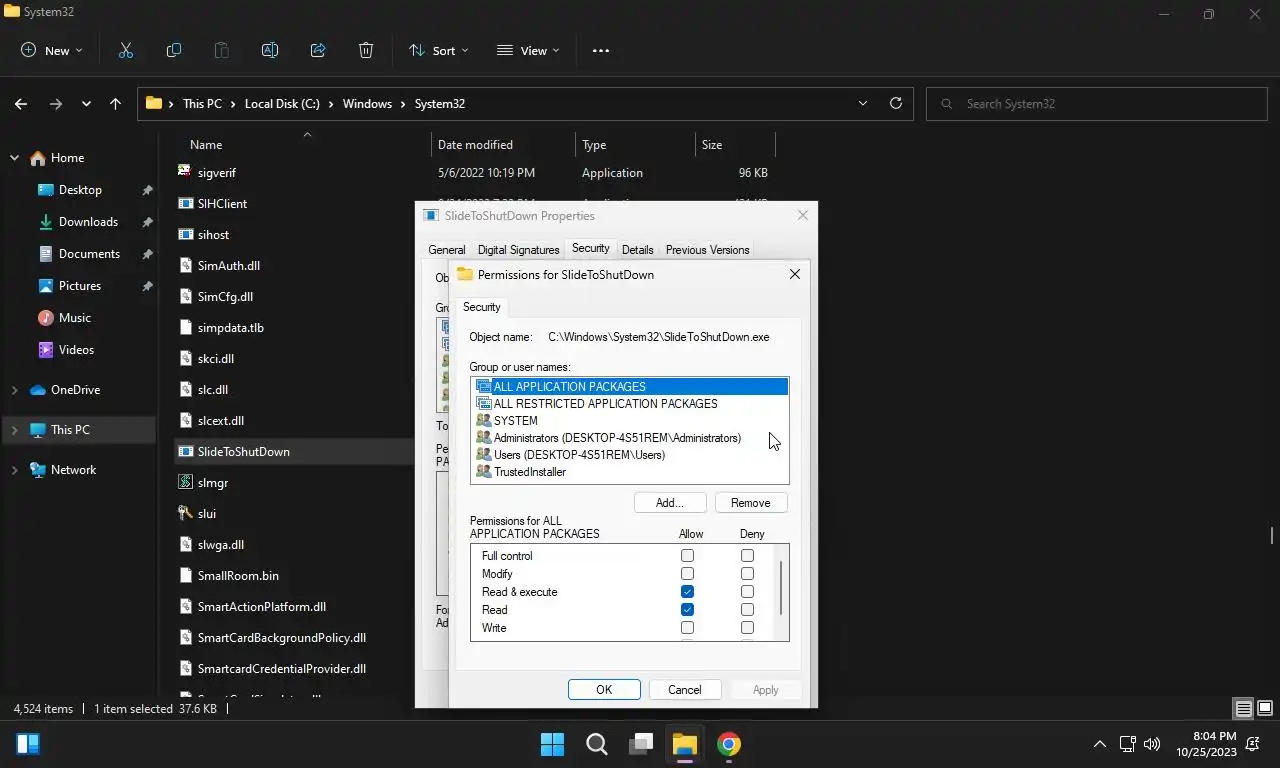1280x768 pixels.
Task: Select slmgr script file
Action: 203,482
